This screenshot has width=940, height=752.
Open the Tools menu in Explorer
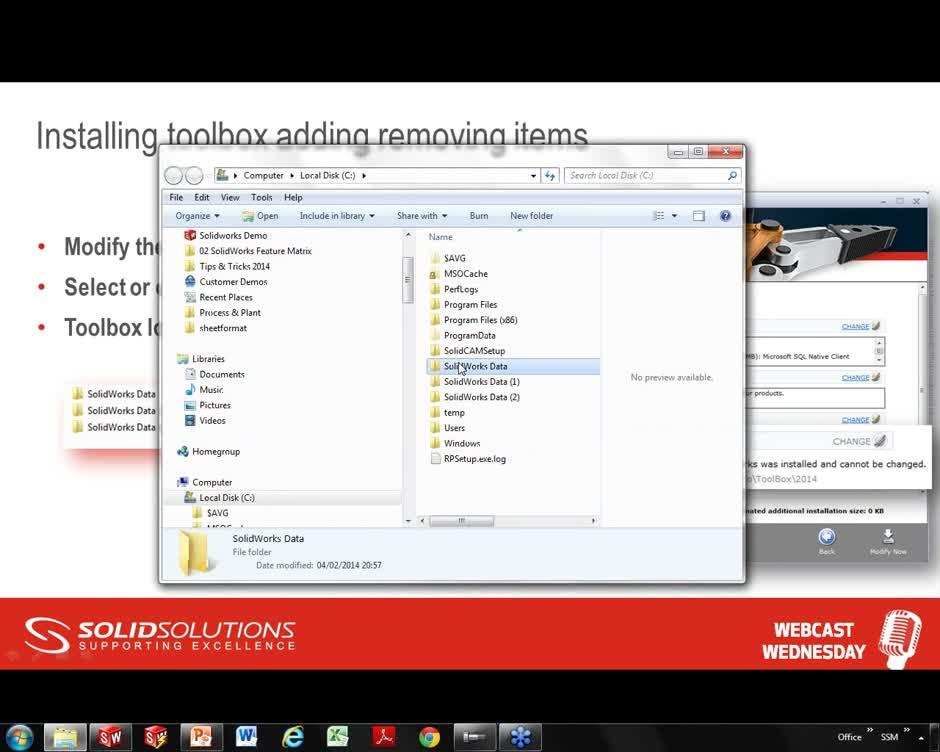tap(261, 197)
